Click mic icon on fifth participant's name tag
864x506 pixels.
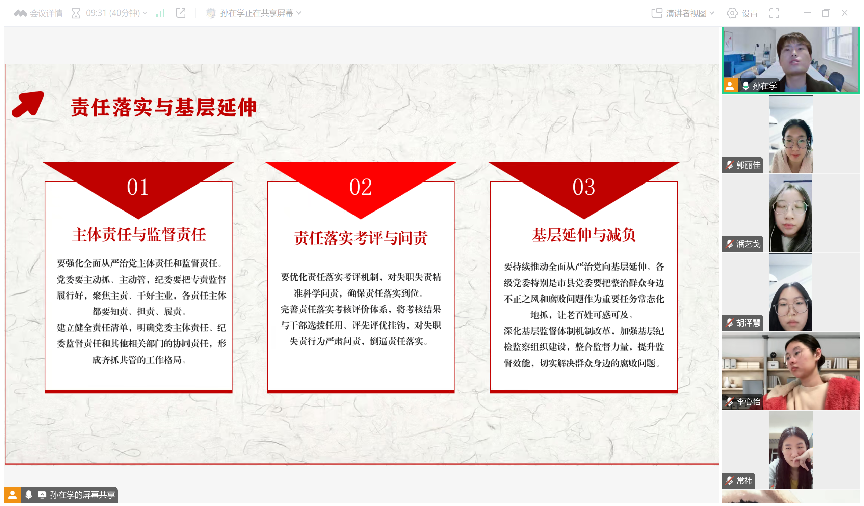pos(730,401)
